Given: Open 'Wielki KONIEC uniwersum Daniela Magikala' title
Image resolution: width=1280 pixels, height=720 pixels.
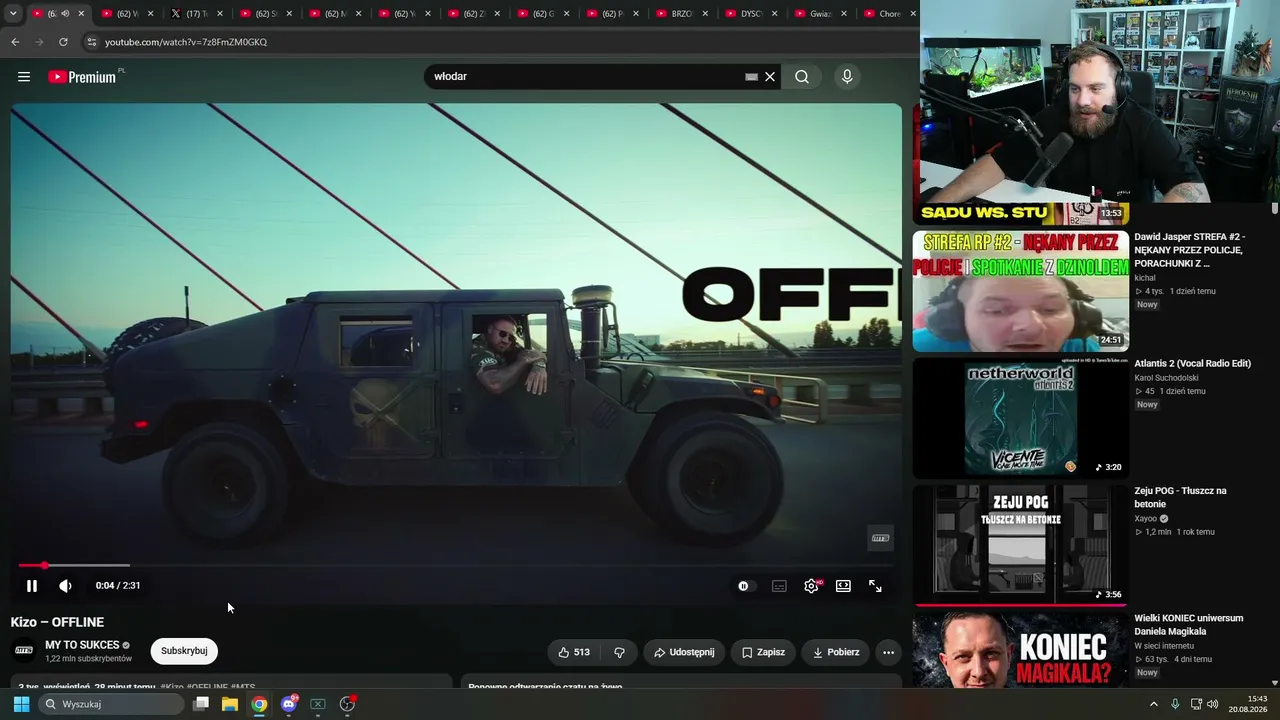Looking at the screenshot, I should 1189,625.
